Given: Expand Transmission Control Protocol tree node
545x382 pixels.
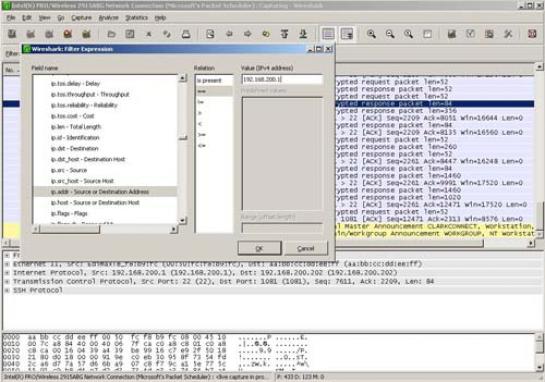Looking at the screenshot, I should point(7,281).
